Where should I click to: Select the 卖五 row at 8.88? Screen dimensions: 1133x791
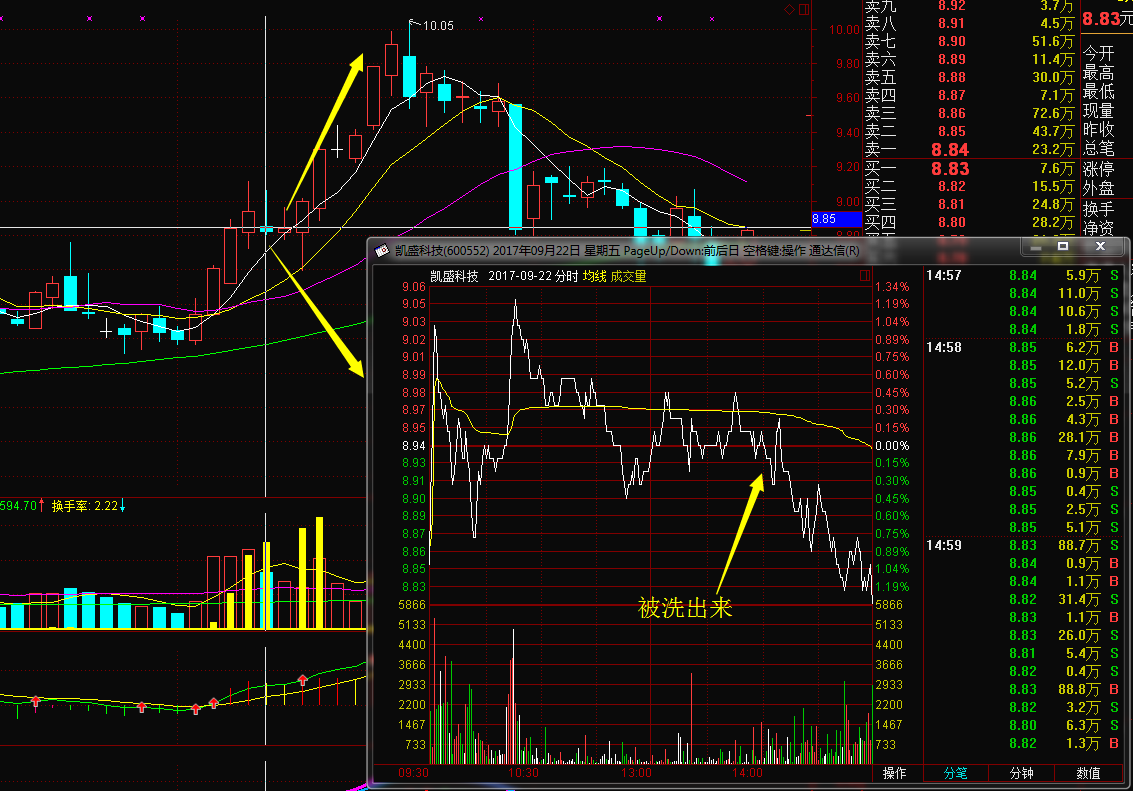(970, 77)
